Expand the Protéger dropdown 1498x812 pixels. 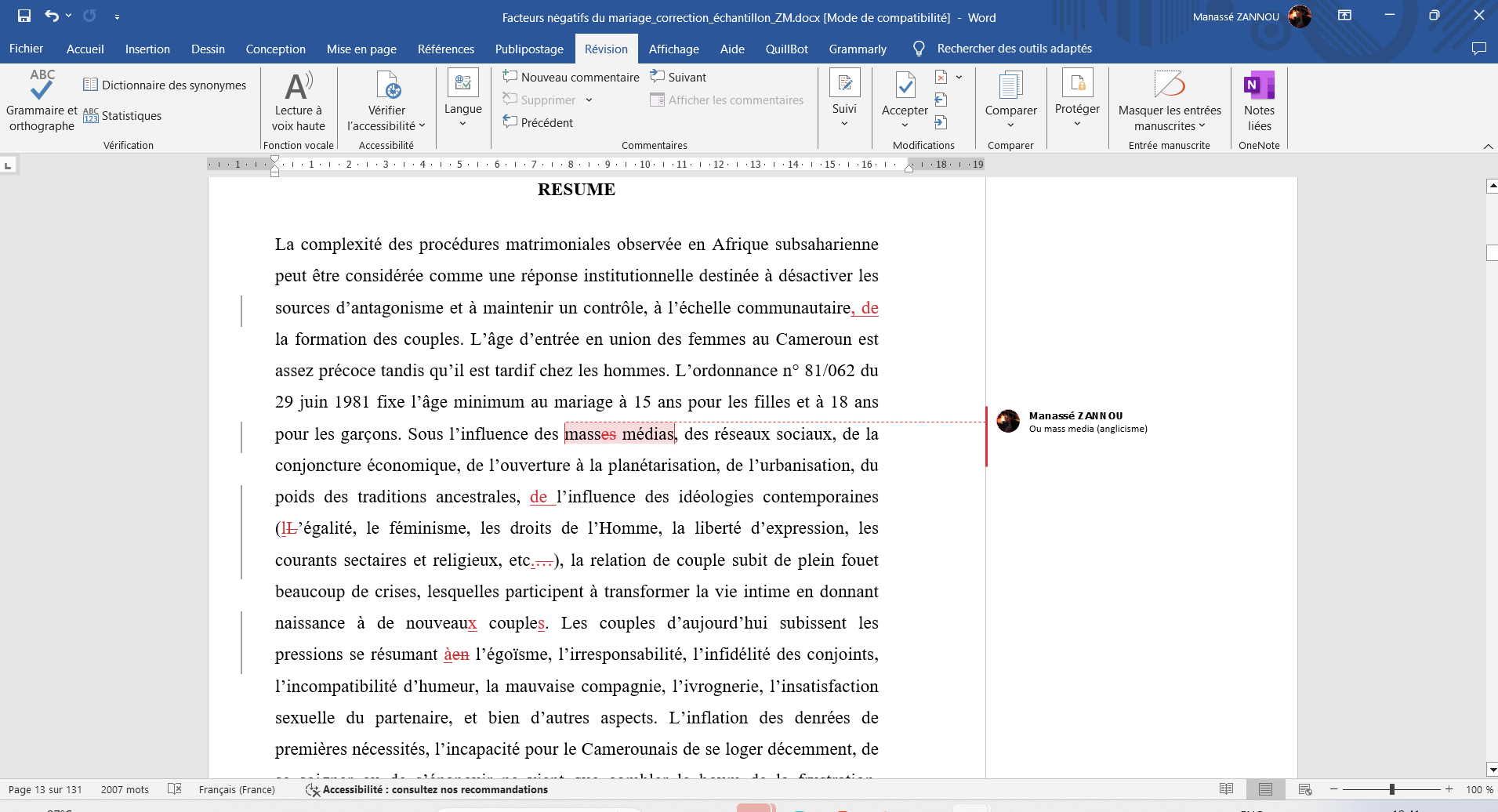coord(1077,123)
